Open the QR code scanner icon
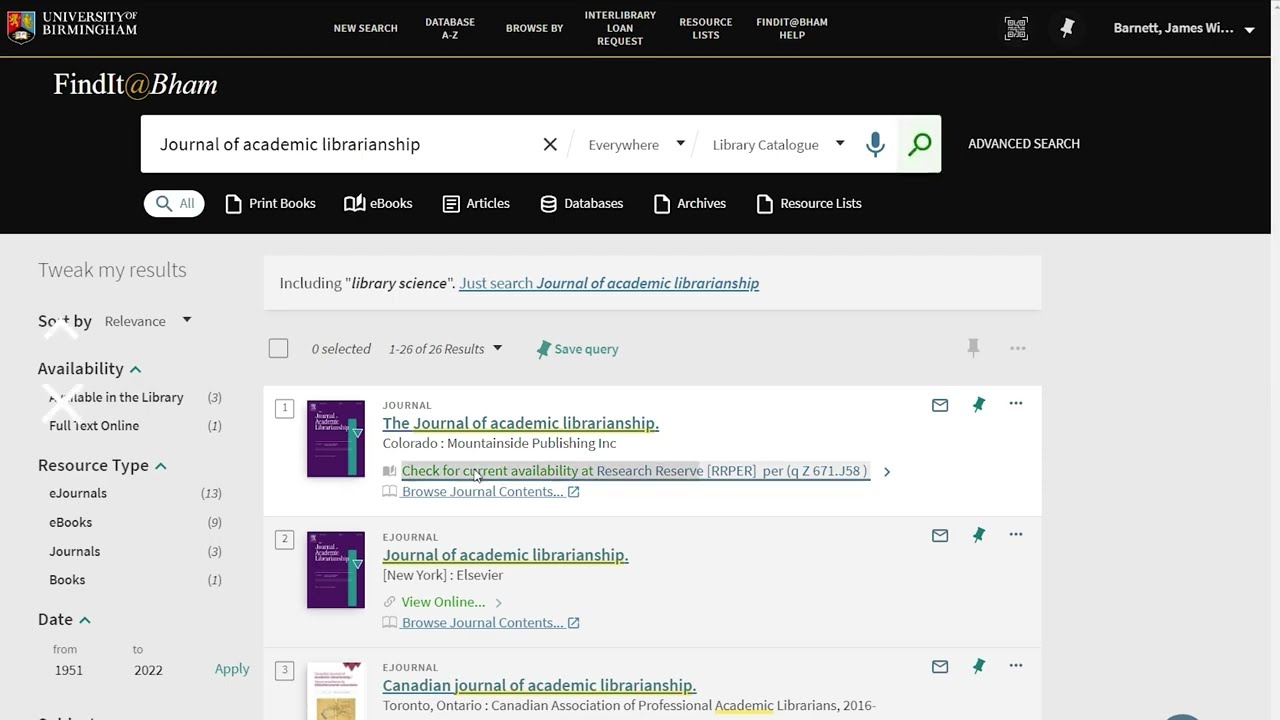The height and width of the screenshot is (720, 1280). pos(1016,29)
